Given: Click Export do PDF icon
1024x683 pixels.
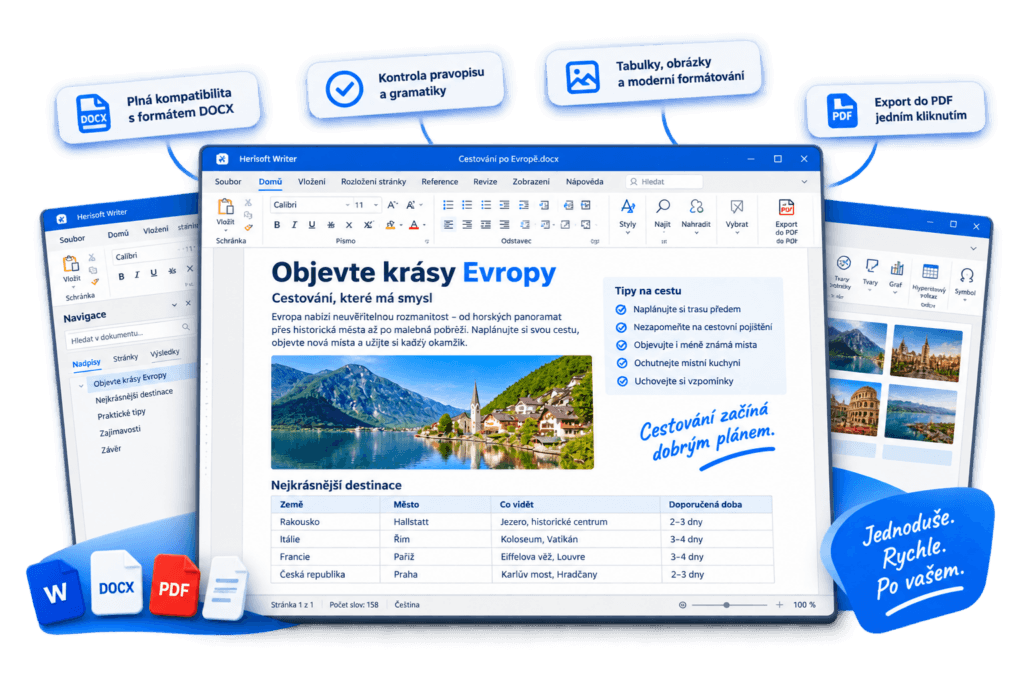Looking at the screenshot, I should (x=786, y=208).
